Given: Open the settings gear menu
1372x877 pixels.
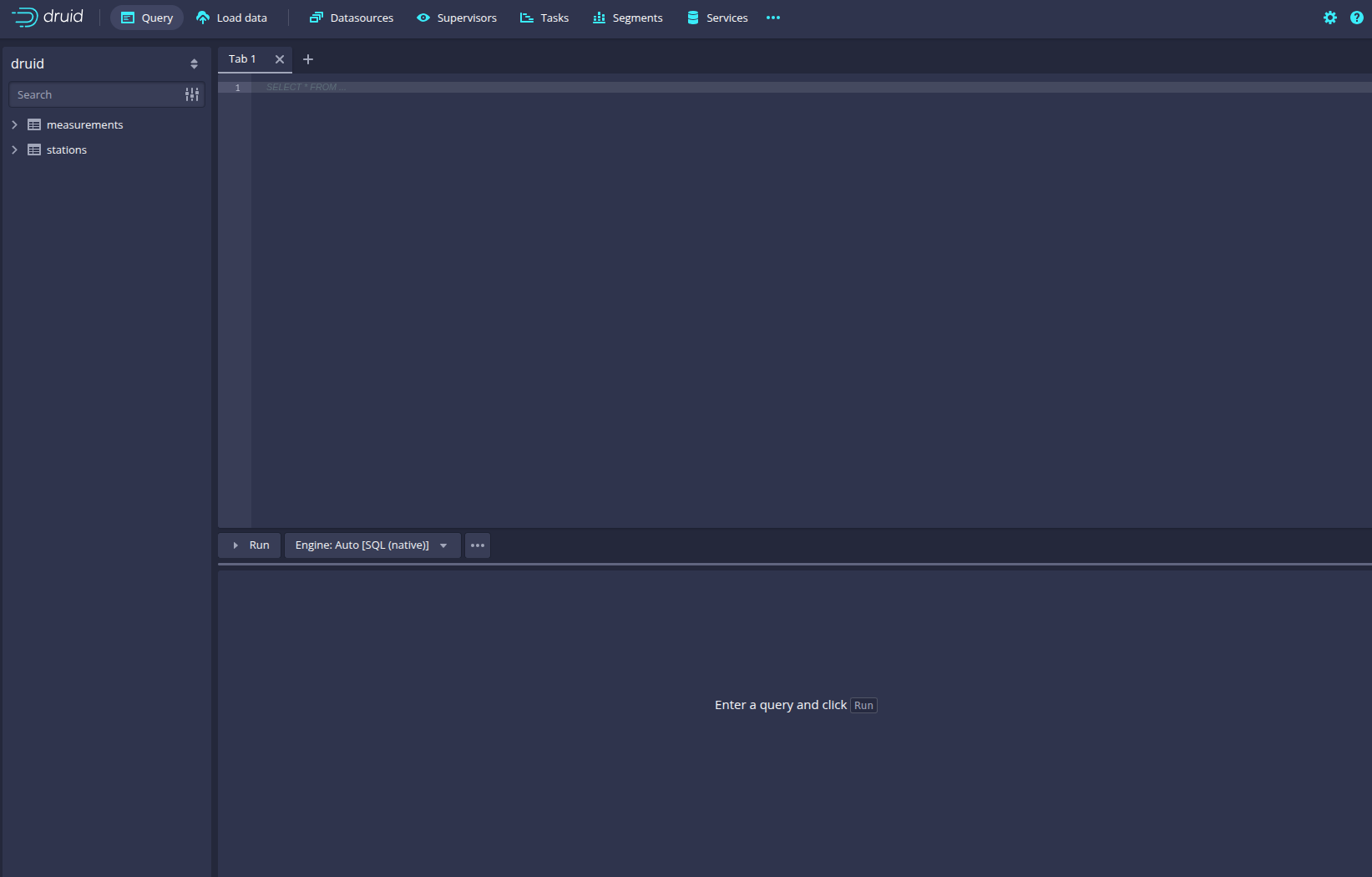Looking at the screenshot, I should 1329,18.
